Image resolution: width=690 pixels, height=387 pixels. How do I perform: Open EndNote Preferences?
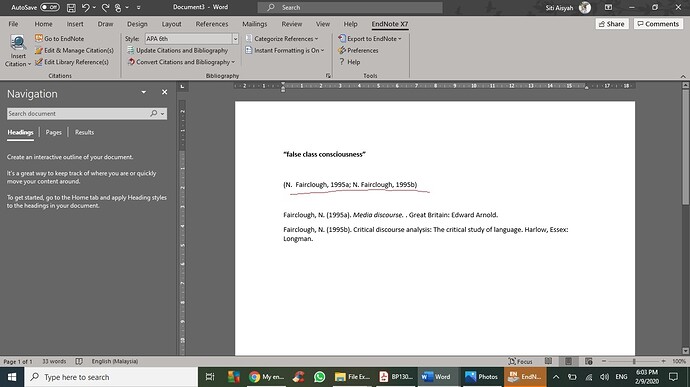(358, 51)
